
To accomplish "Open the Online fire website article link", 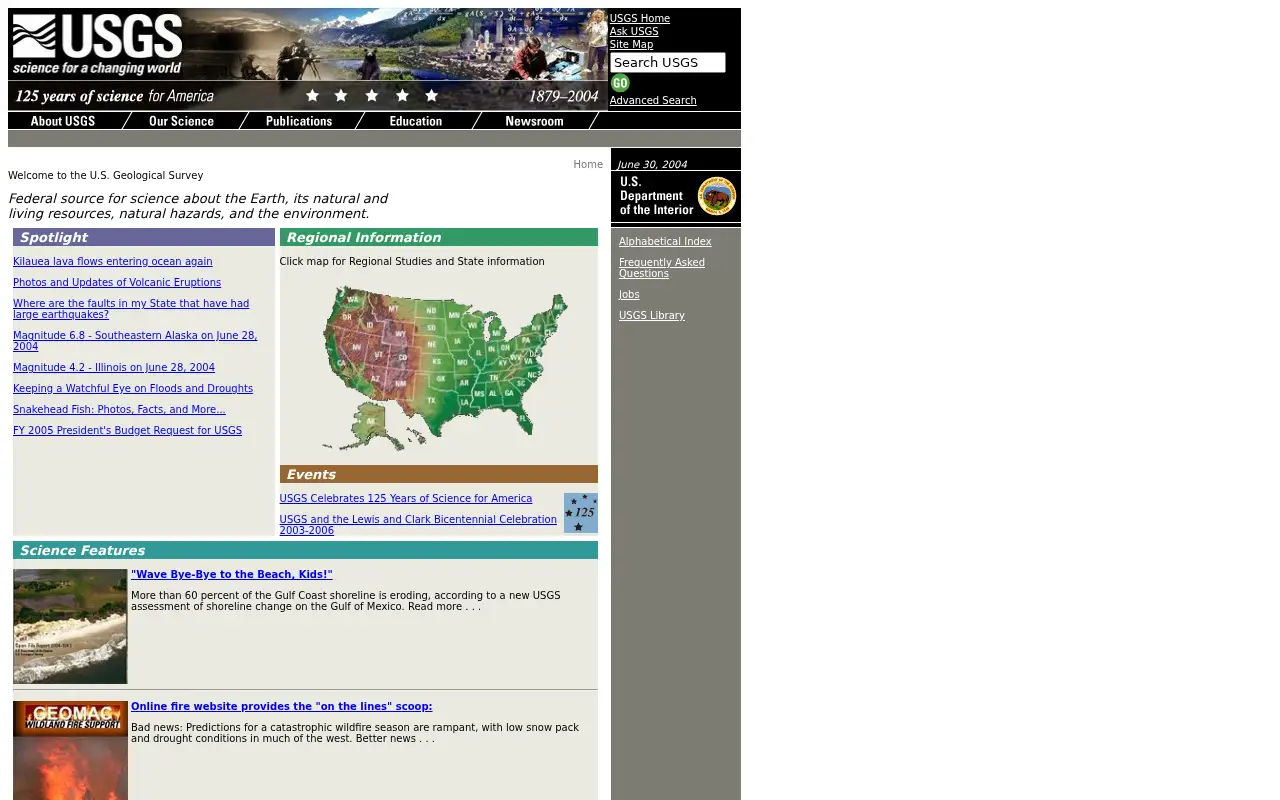I will pos(282,706).
